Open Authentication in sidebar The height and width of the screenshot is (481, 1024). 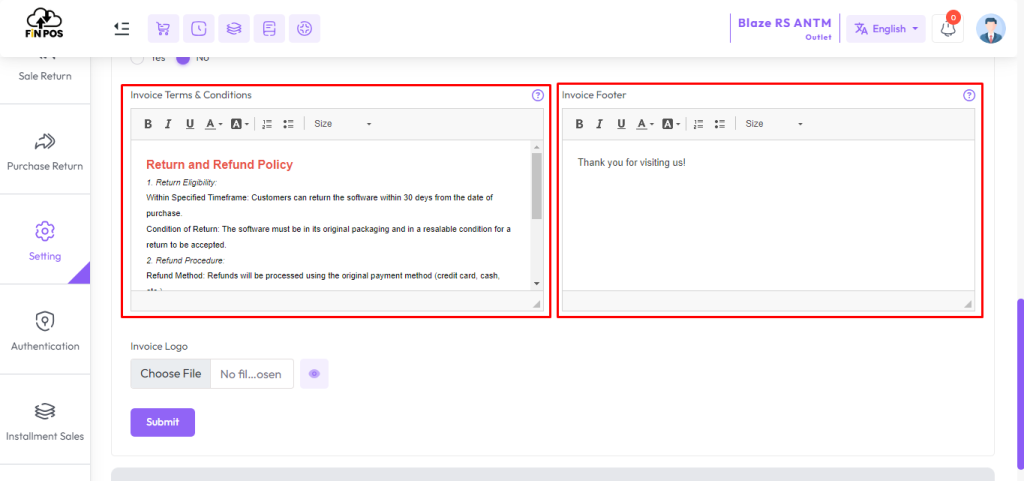click(x=45, y=332)
